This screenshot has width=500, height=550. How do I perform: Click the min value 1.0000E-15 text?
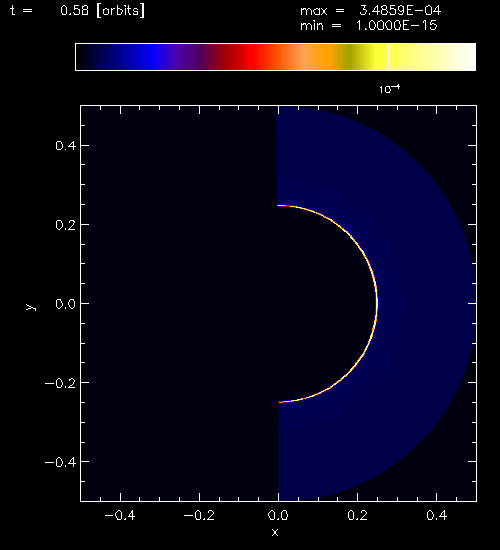pos(397,26)
